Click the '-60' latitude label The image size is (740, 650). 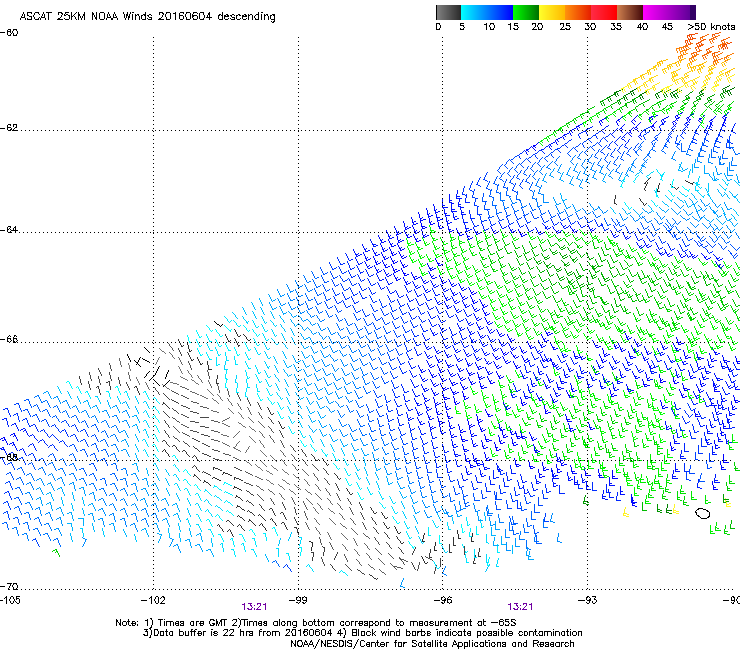coord(9,33)
